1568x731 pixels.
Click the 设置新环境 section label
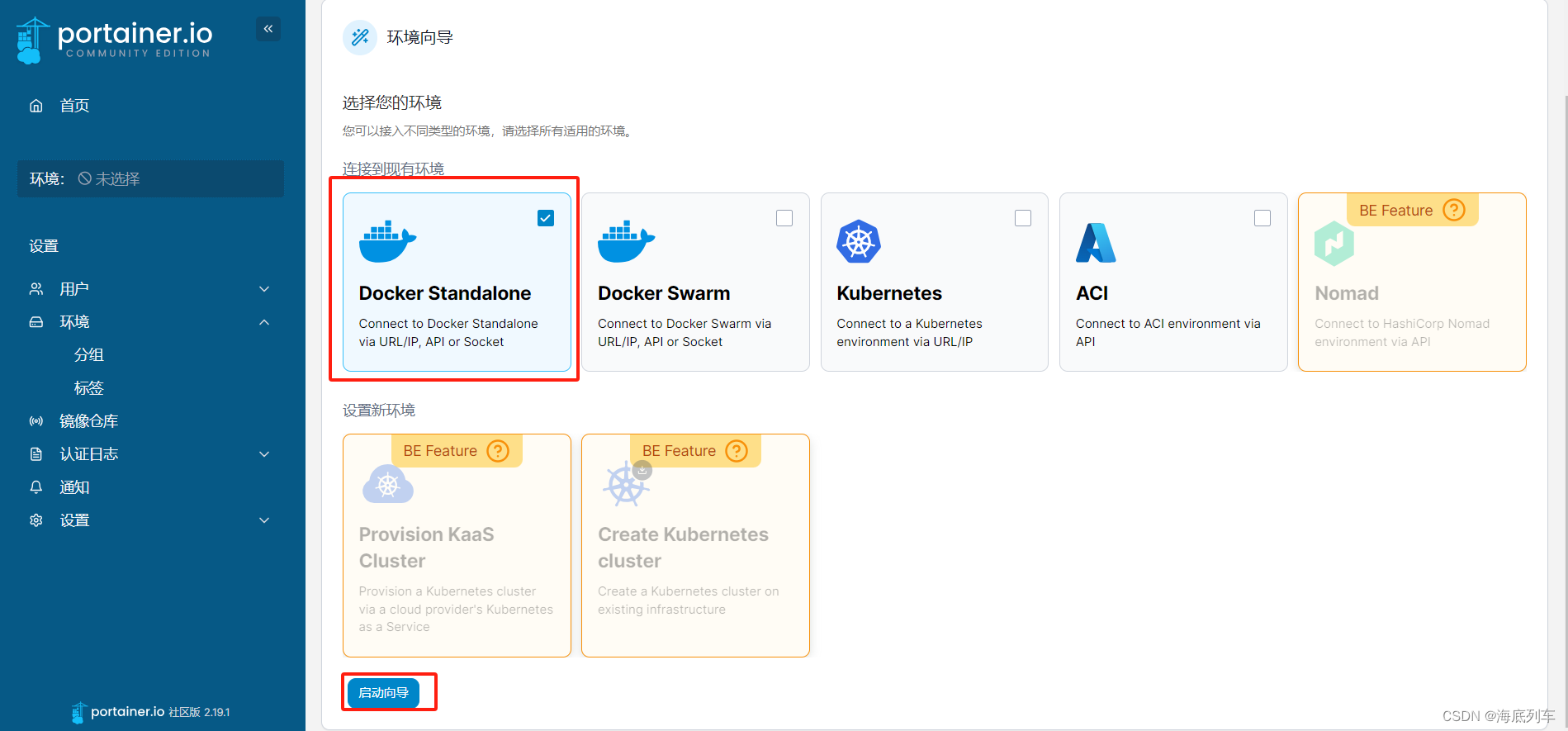click(379, 411)
